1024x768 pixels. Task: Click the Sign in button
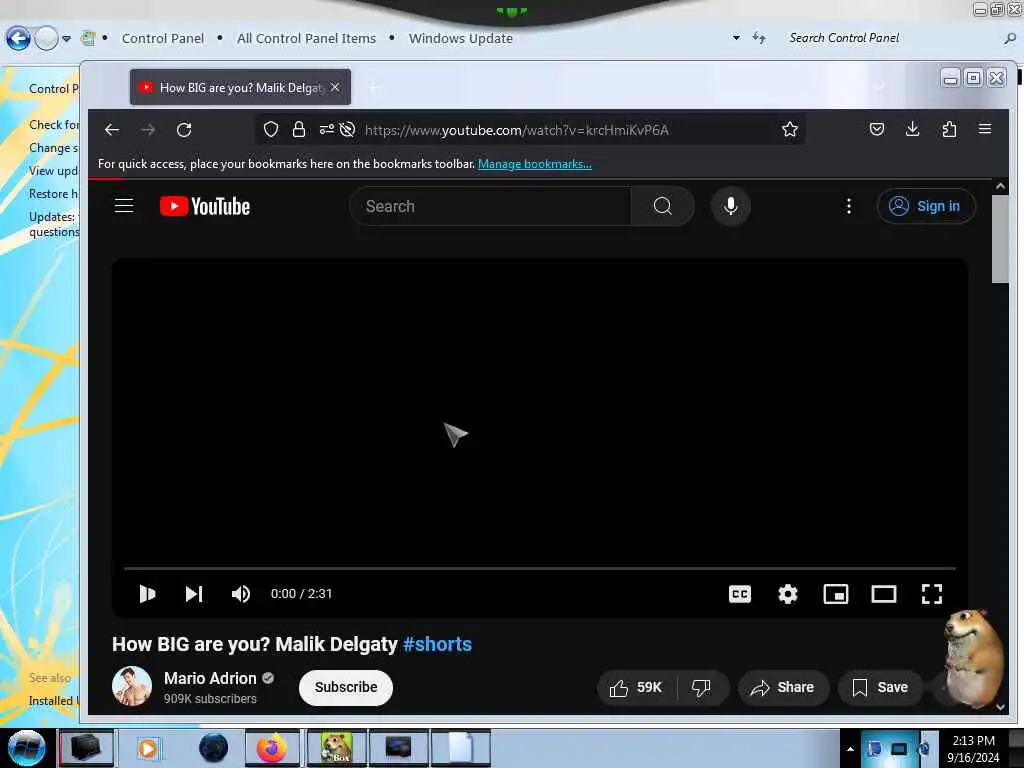[x=926, y=206]
